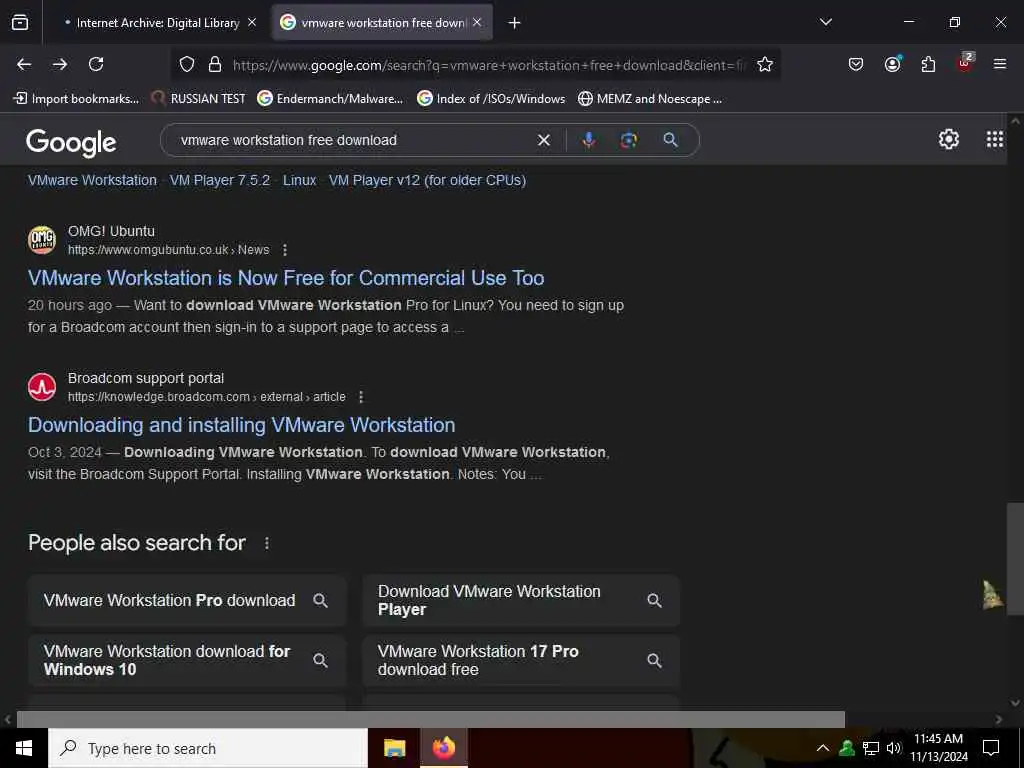Open the RUSSIAN TEST bookmark
This screenshot has height=768, width=1024.
point(199,99)
